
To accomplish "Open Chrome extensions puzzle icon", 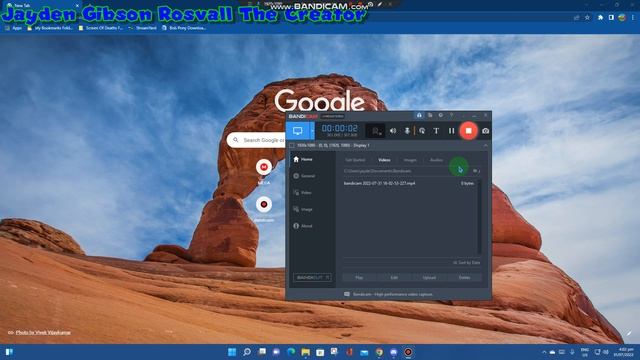I will point(600,18).
